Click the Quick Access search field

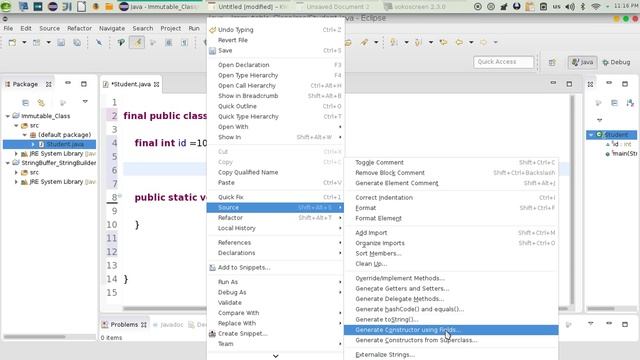click(x=503, y=62)
